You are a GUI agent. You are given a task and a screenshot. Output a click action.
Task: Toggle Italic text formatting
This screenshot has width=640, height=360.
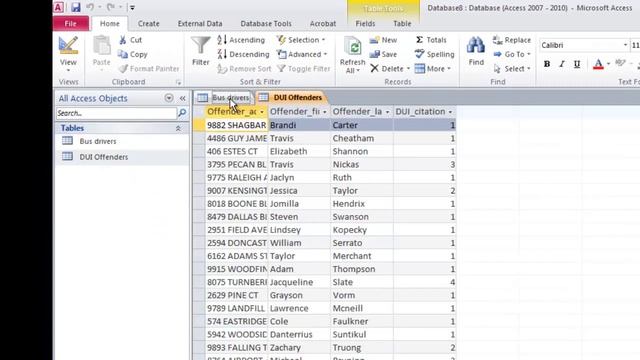tap(562, 64)
